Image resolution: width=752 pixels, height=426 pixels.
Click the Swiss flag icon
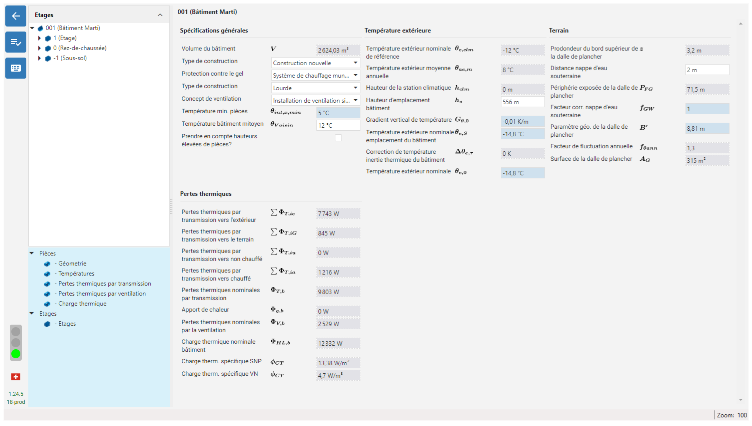pyautogui.click(x=15, y=377)
